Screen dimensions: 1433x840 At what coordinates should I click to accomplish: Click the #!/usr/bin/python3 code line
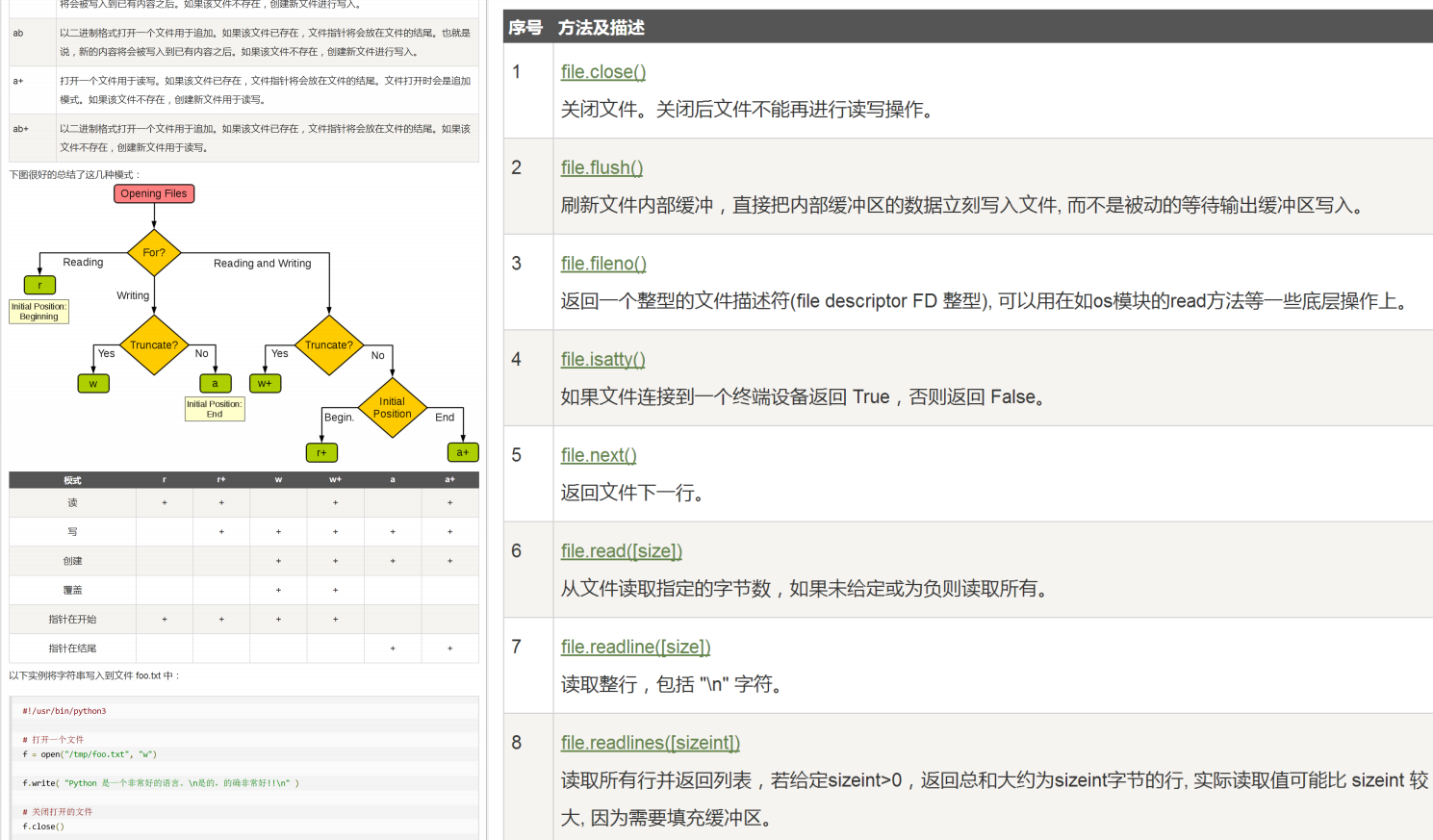(x=64, y=711)
